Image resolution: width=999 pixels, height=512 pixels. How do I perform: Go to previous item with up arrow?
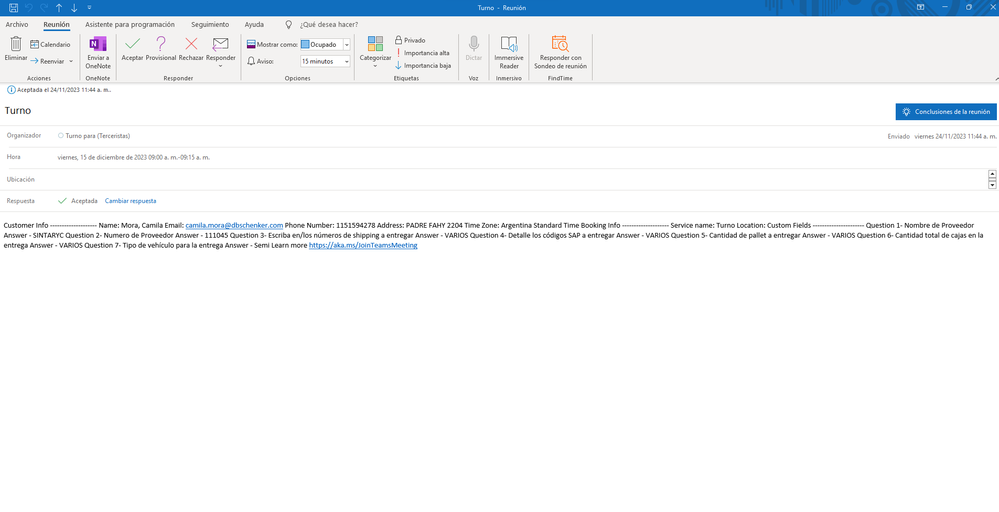click(x=59, y=8)
